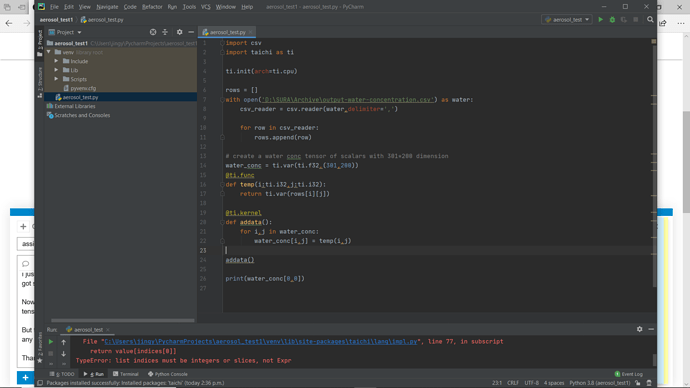Click aerosol_test.py breadcrumb in navigation bar
The image size is (690, 388).
pos(102,20)
